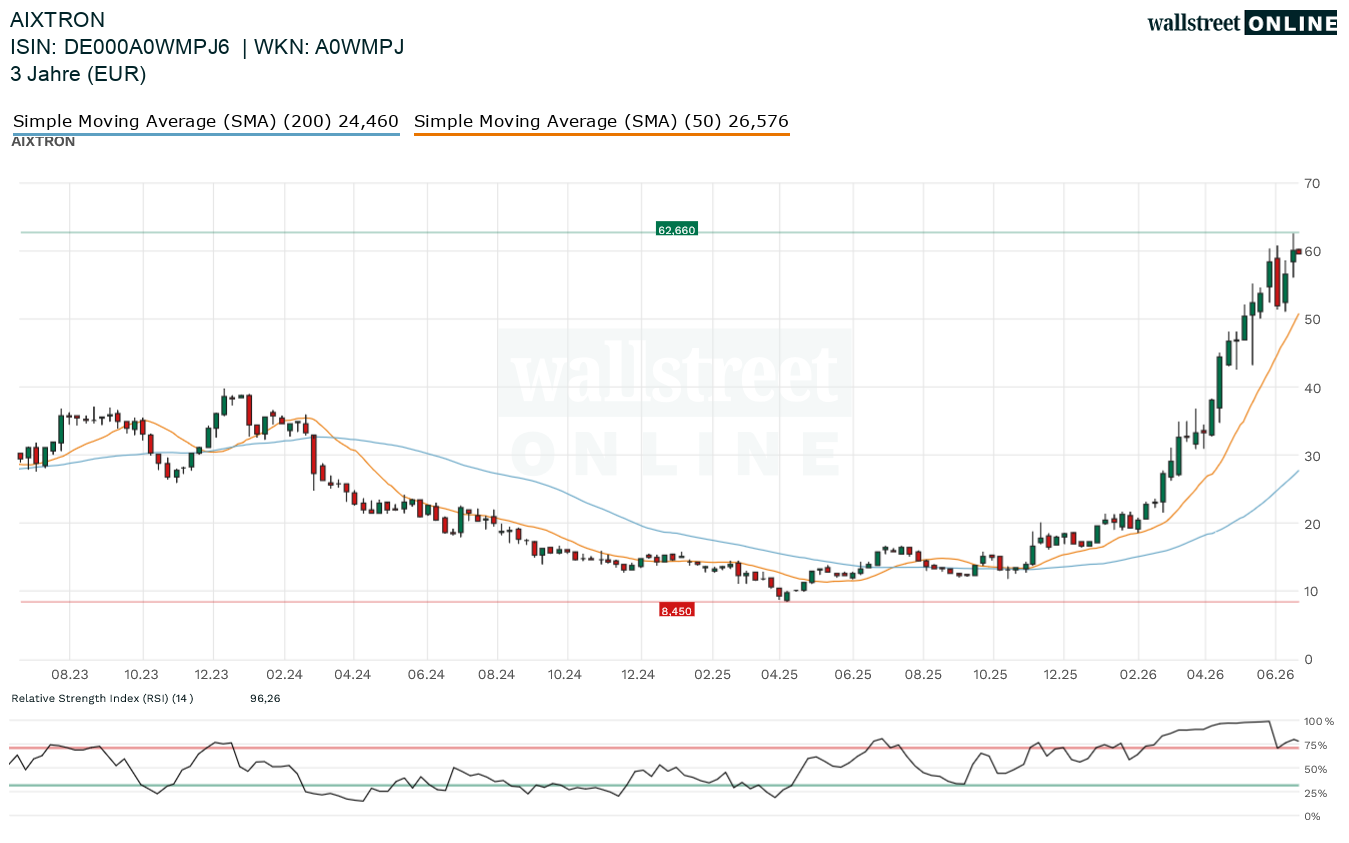Select the WKN: A0WMPJ text
Screen dimensions: 1349x843
[x=329, y=47]
